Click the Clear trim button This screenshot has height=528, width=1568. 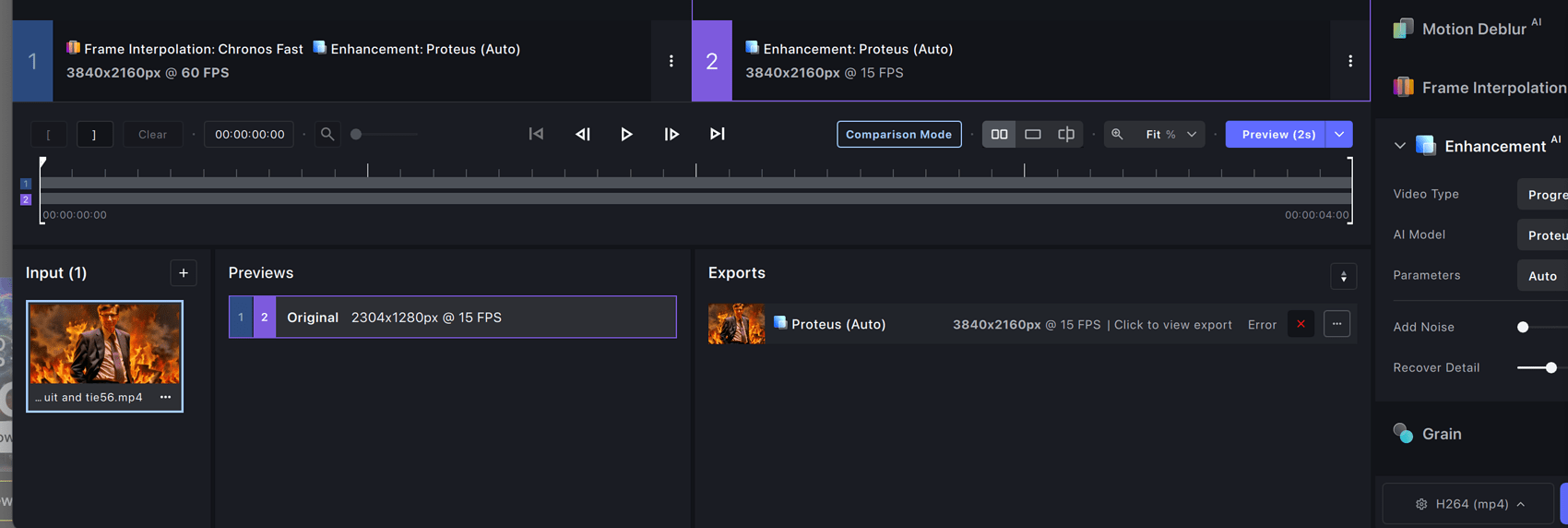[152, 135]
